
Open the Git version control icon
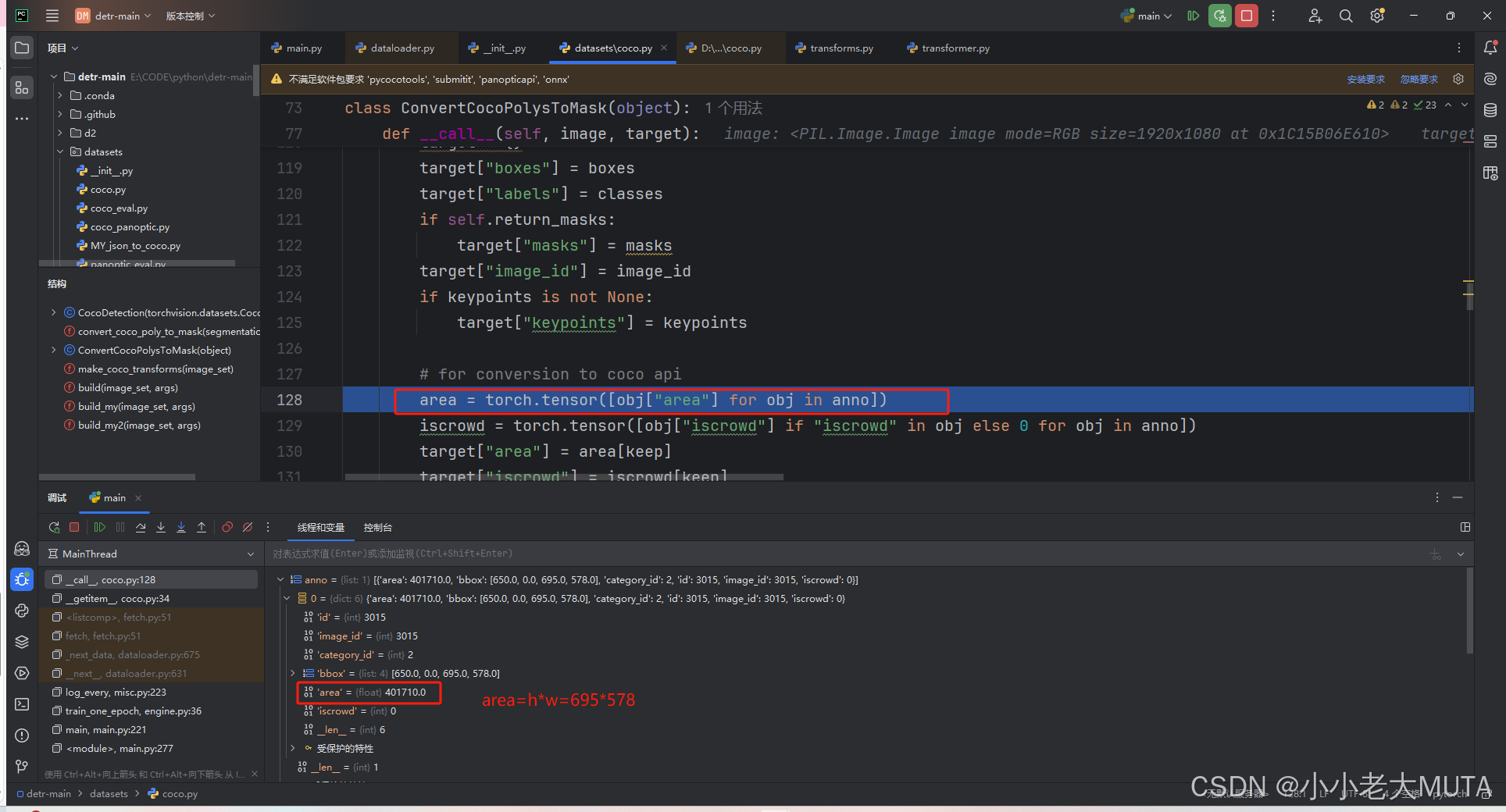point(22,767)
